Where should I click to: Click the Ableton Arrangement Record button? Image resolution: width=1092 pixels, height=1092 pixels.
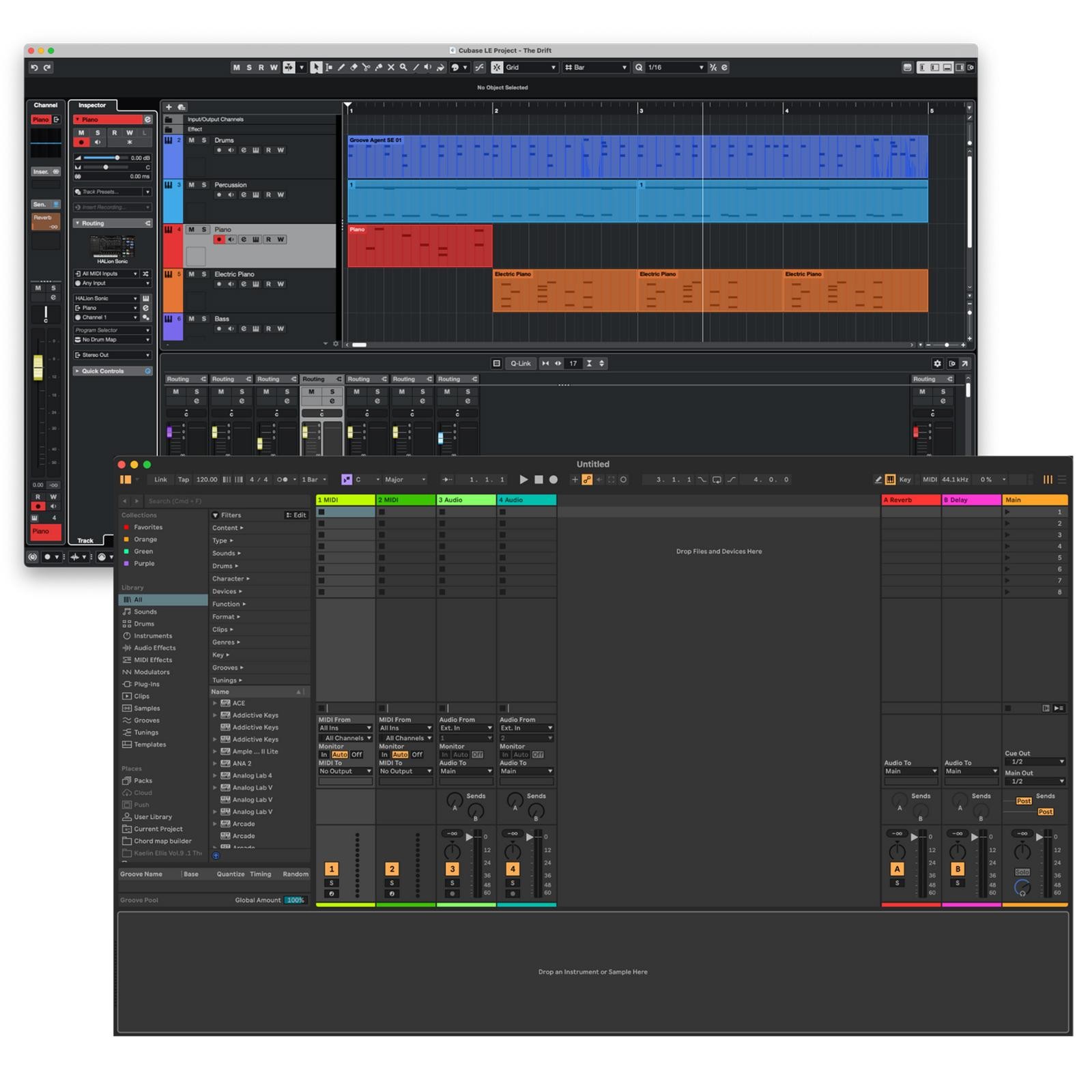tap(554, 480)
